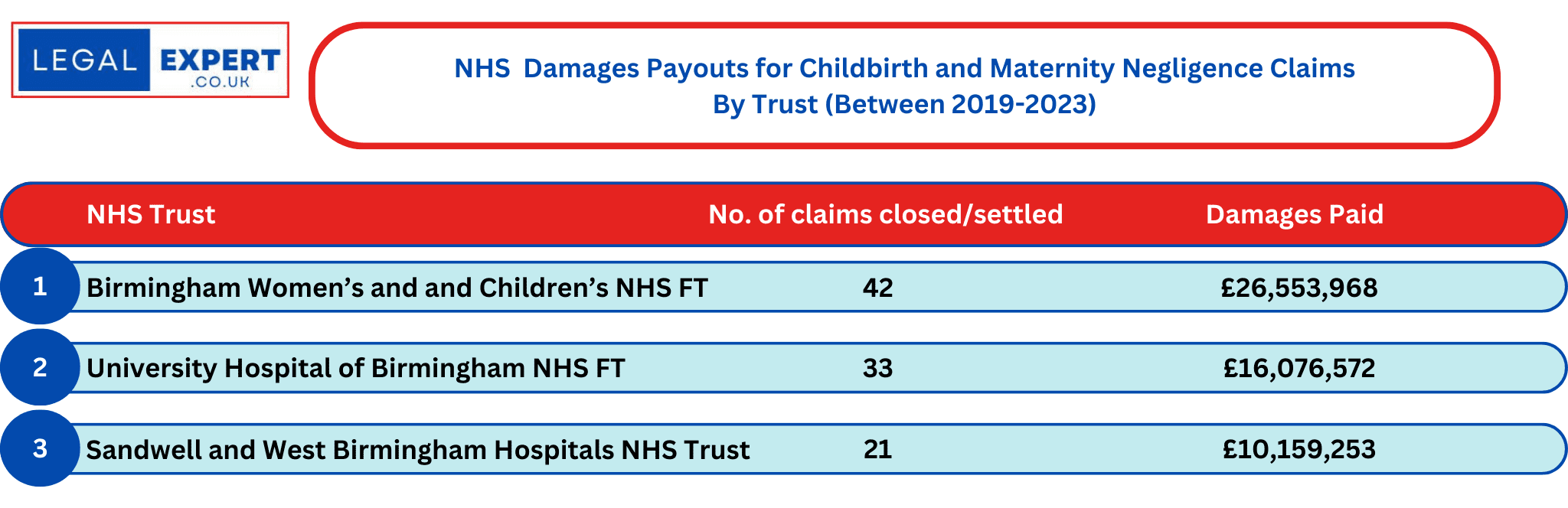
Task: Click the NHS Damages Payouts title line
Action: pyautogui.click(x=904, y=69)
